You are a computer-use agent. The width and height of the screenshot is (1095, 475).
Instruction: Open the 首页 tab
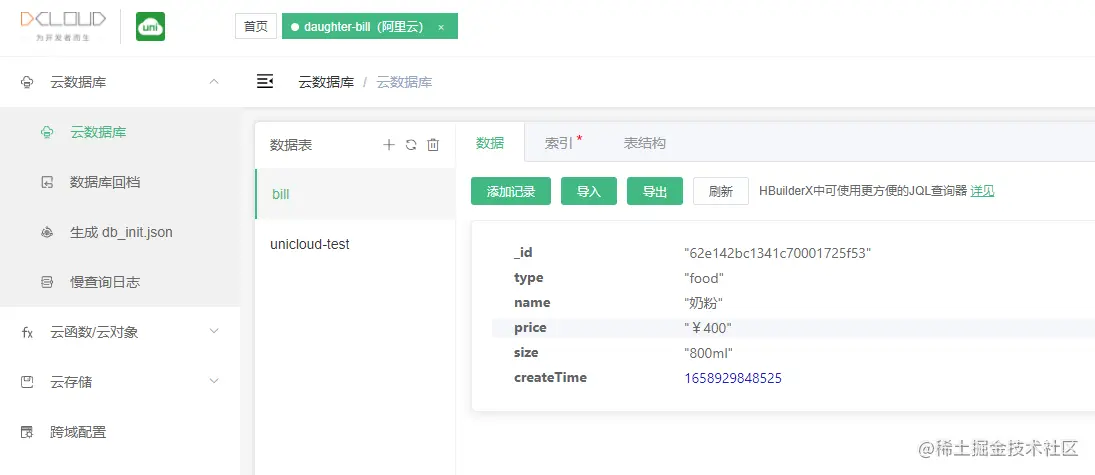point(256,27)
